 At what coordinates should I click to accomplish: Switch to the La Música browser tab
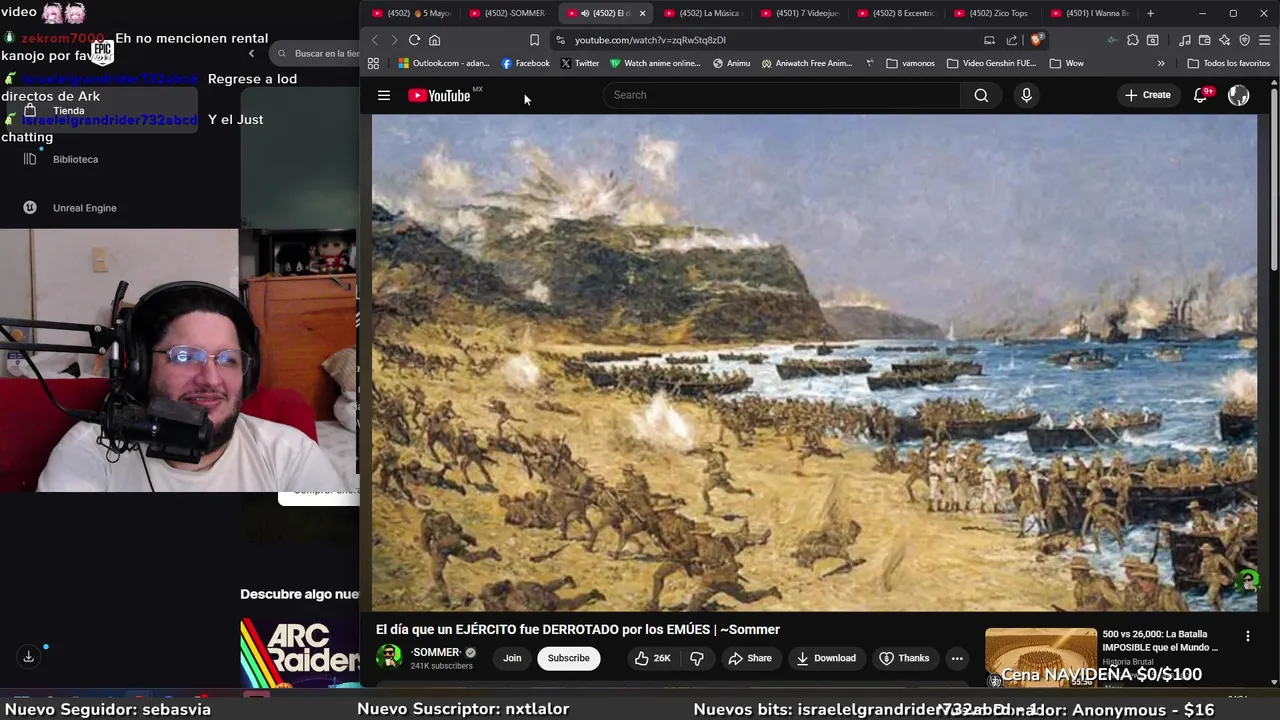point(702,13)
